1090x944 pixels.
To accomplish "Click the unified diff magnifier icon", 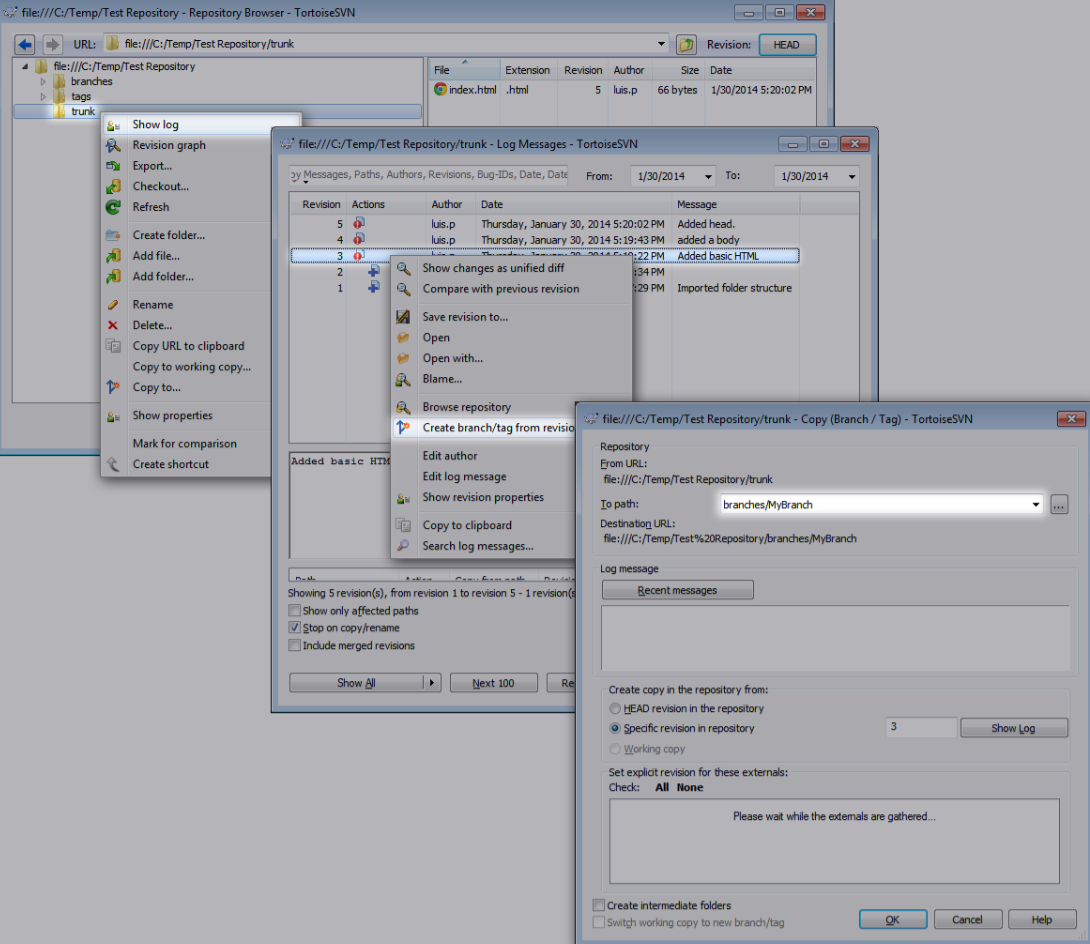I will 403,268.
